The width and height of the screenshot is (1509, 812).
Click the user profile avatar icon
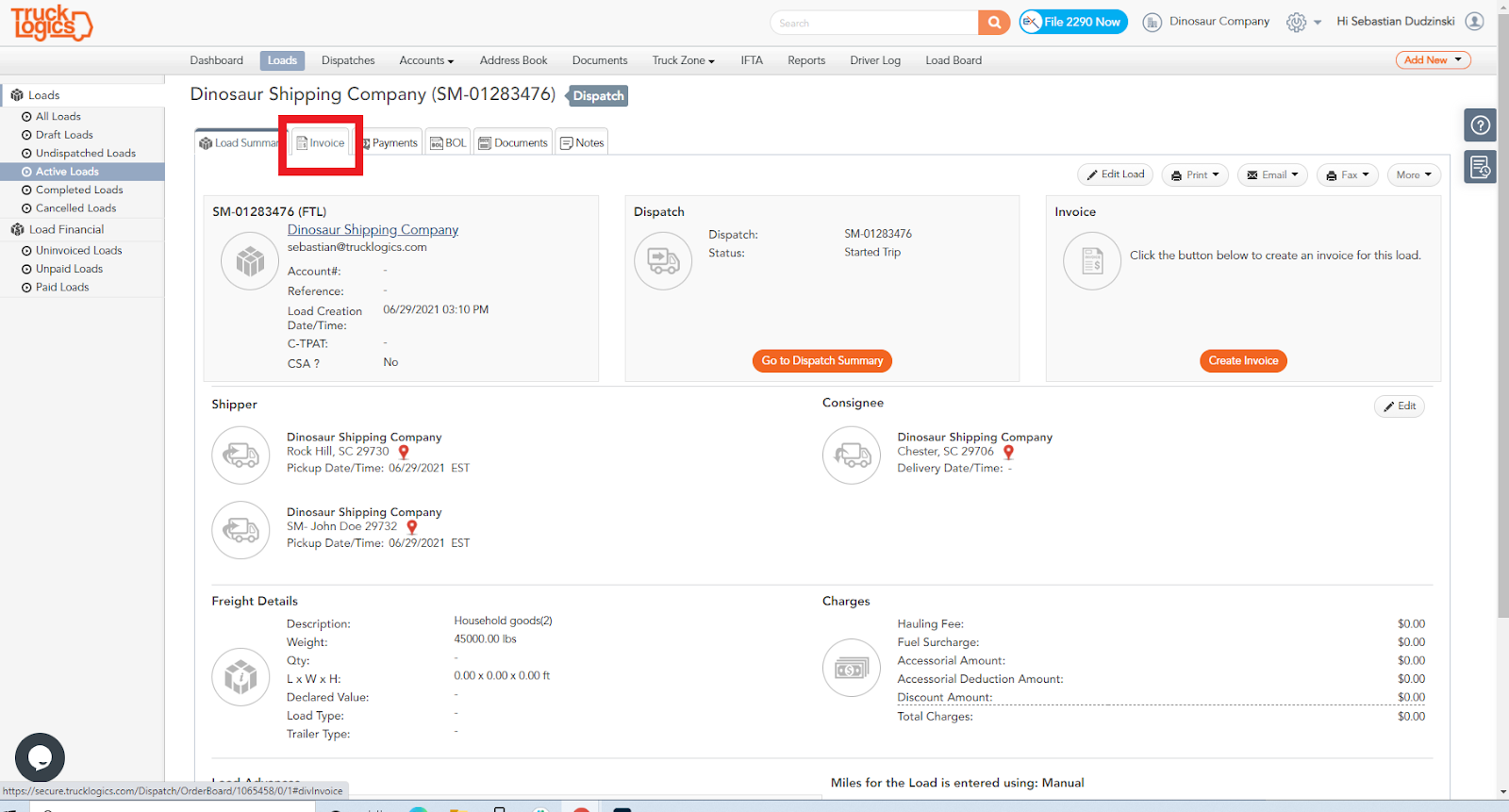pos(1475,22)
